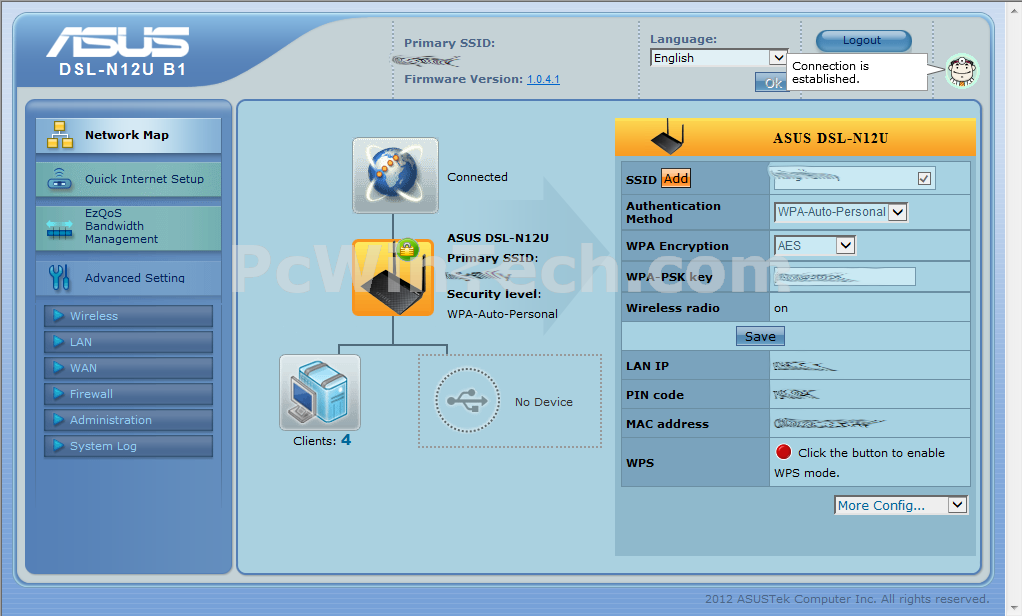Click the assistant mascot icon
1022x616 pixels.
pyautogui.click(x=962, y=71)
